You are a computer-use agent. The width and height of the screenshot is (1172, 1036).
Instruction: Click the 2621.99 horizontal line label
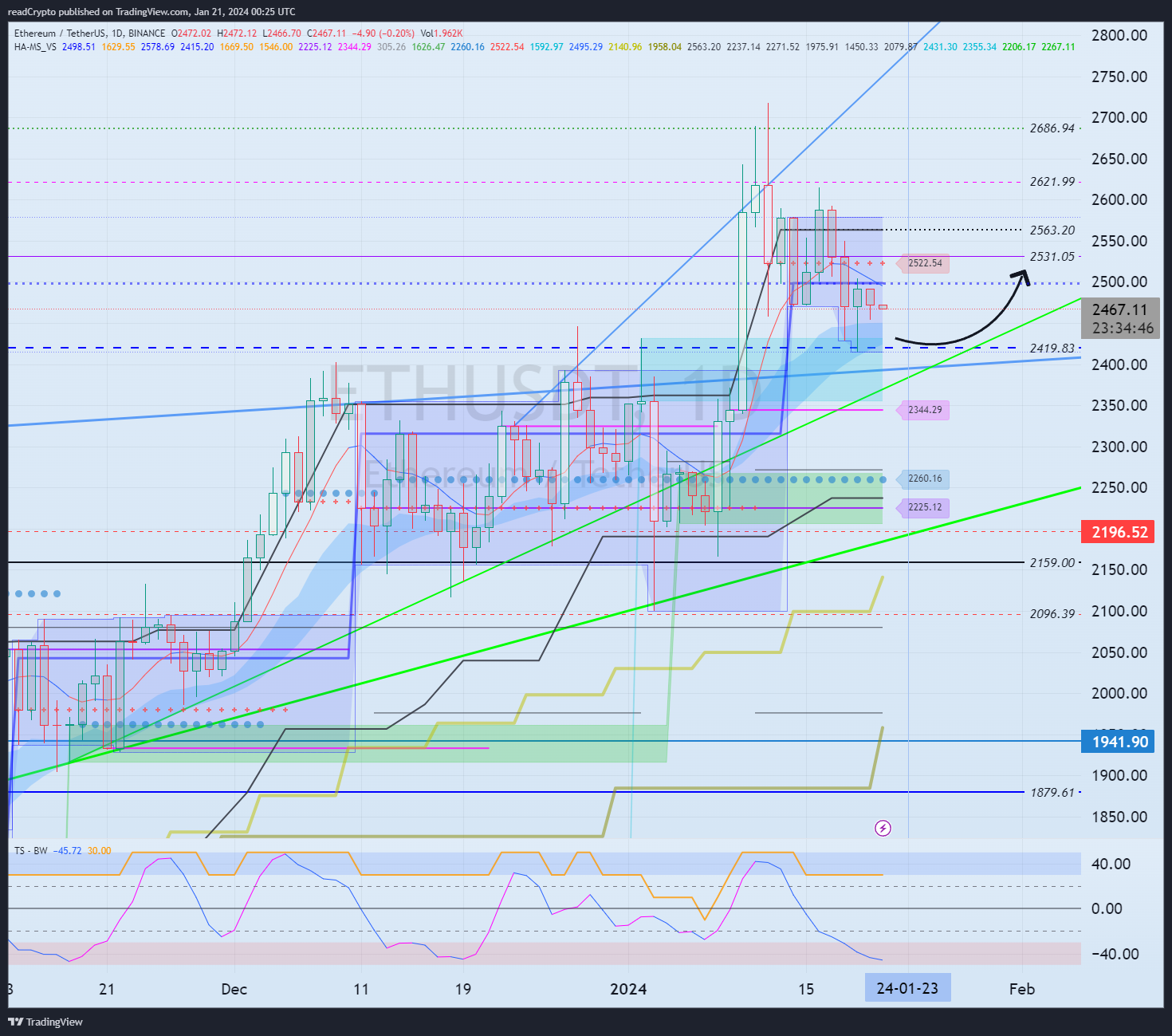1052,182
